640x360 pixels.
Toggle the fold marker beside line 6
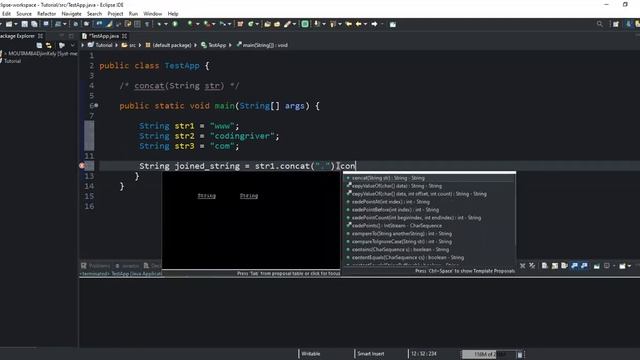tap(96, 106)
